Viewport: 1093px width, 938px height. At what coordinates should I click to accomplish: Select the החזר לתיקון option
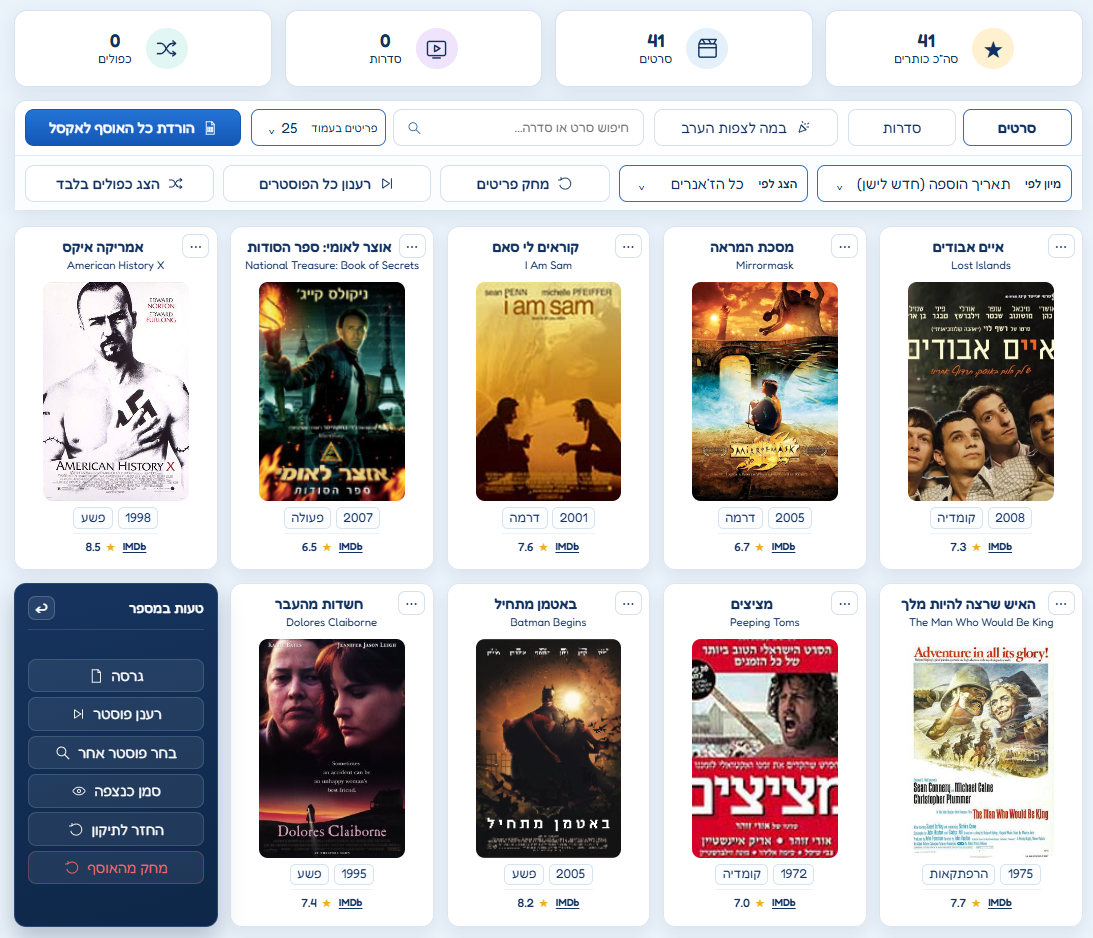click(x=116, y=829)
